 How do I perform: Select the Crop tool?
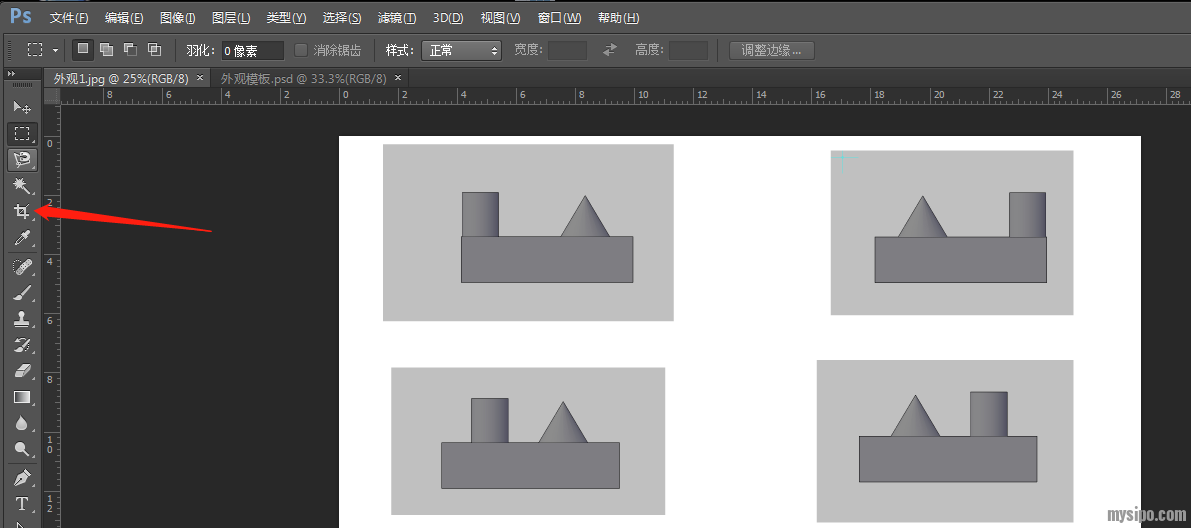click(x=21, y=212)
